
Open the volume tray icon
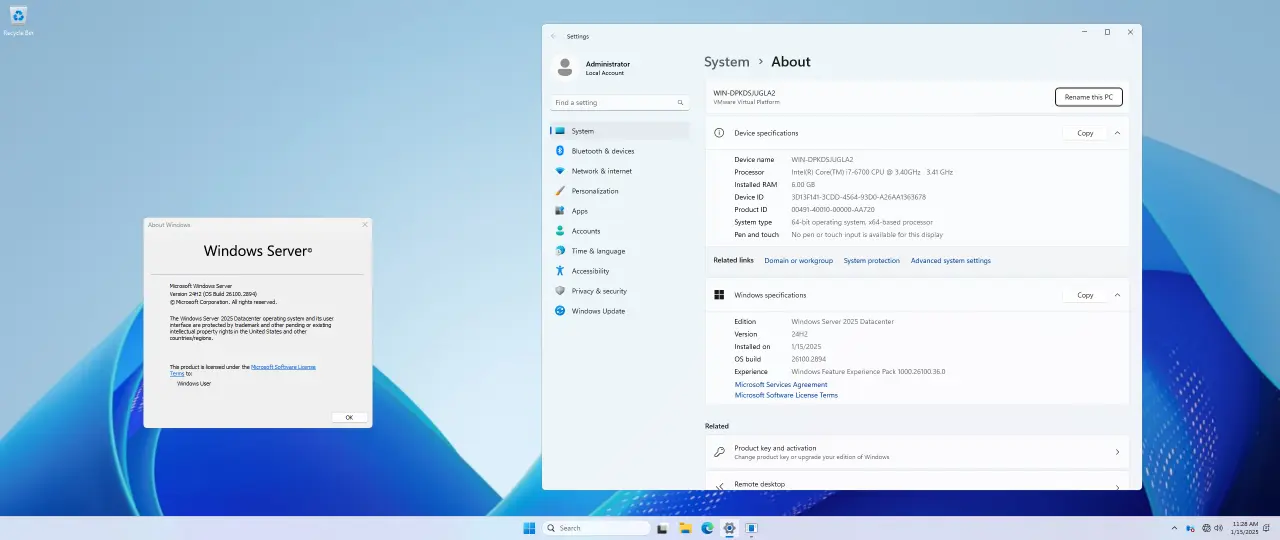[x=1219, y=528]
